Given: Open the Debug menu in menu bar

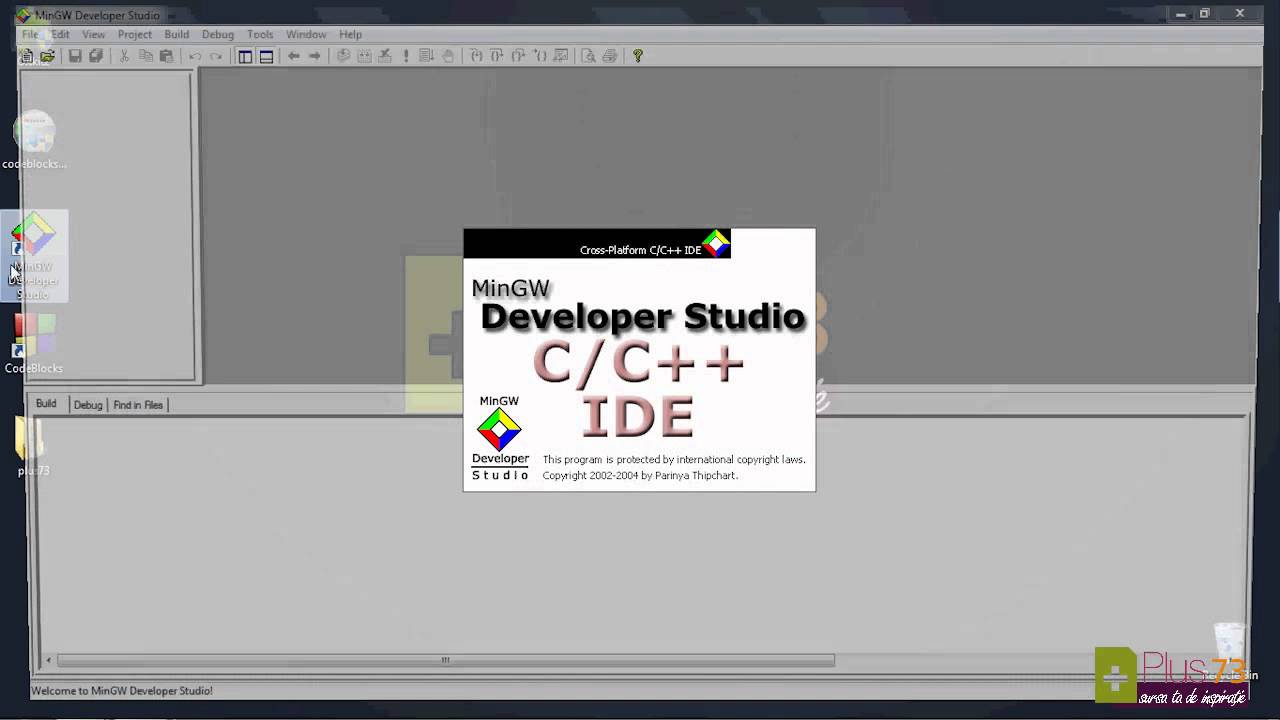Looking at the screenshot, I should coord(218,34).
